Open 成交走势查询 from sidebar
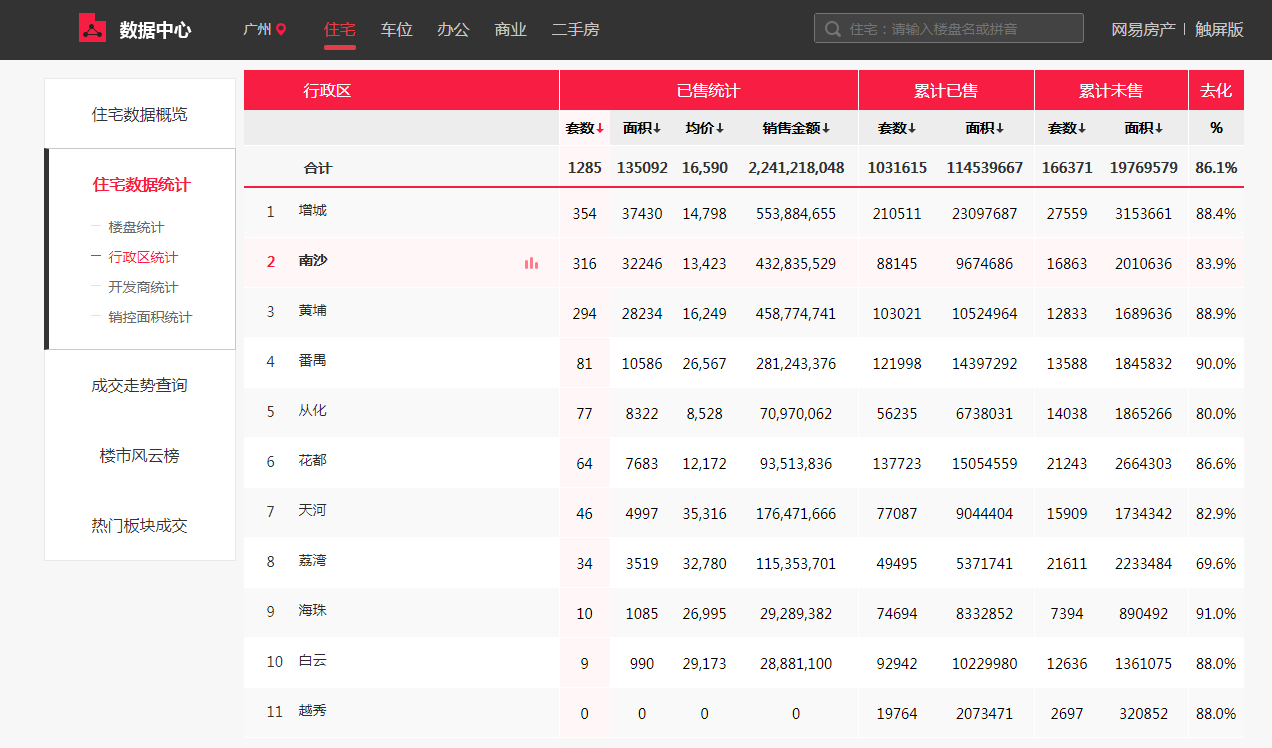1272x748 pixels. tap(139, 386)
